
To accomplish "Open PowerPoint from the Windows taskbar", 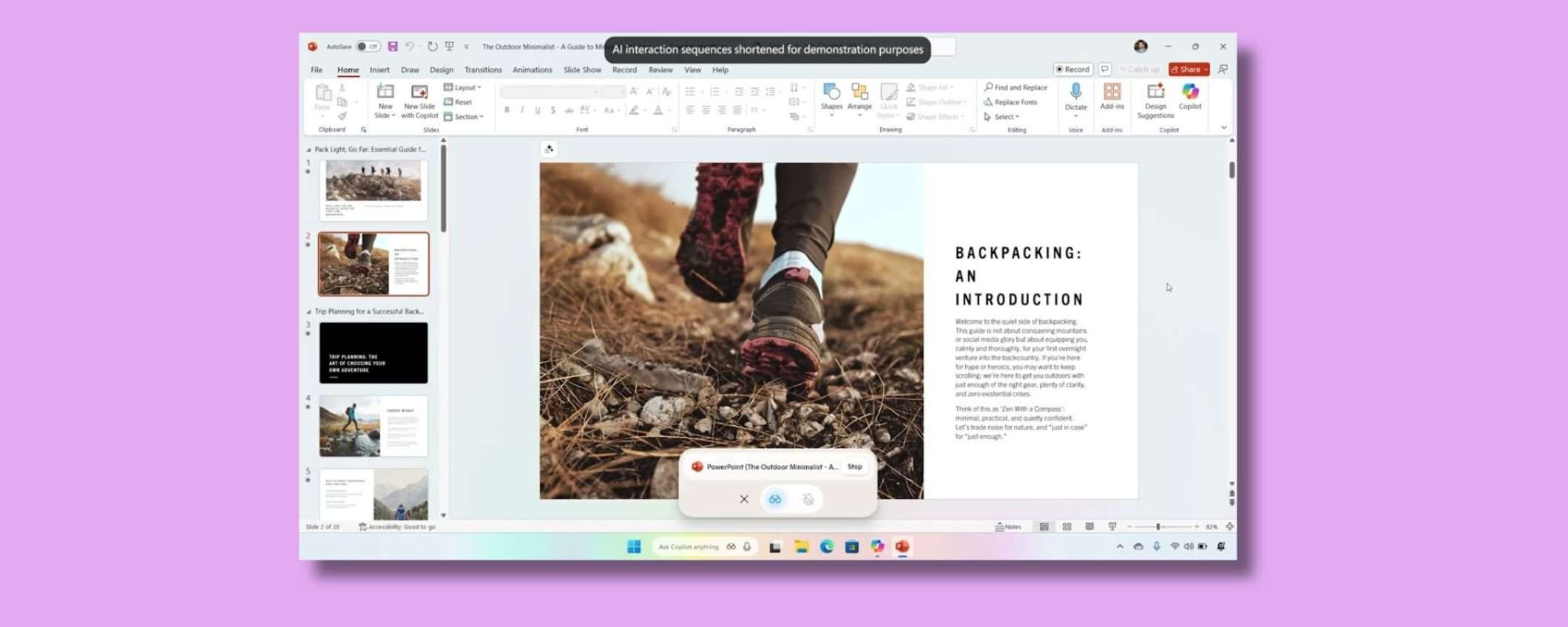I will click(902, 546).
